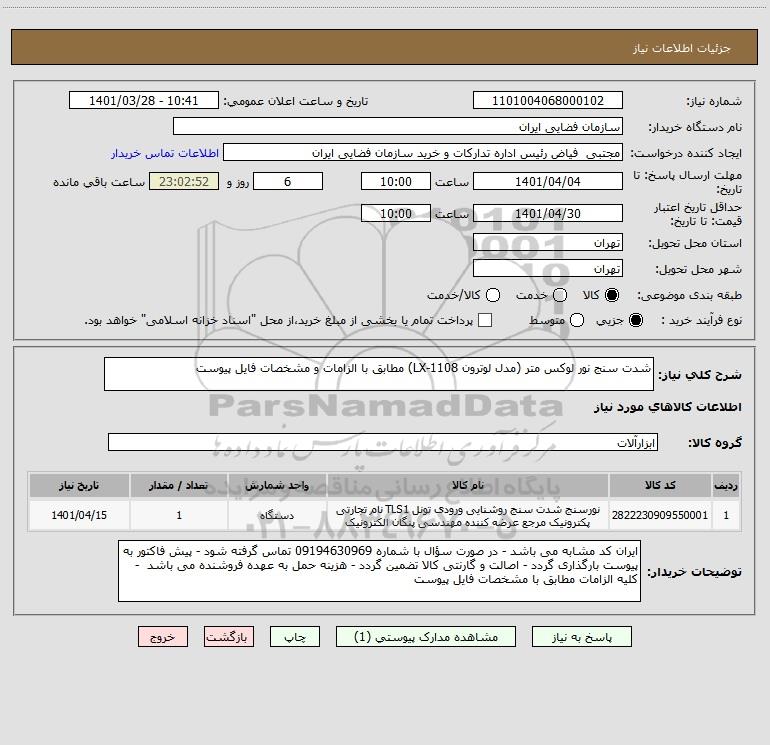Click the price validity date 1401/04/30

tap(548, 213)
